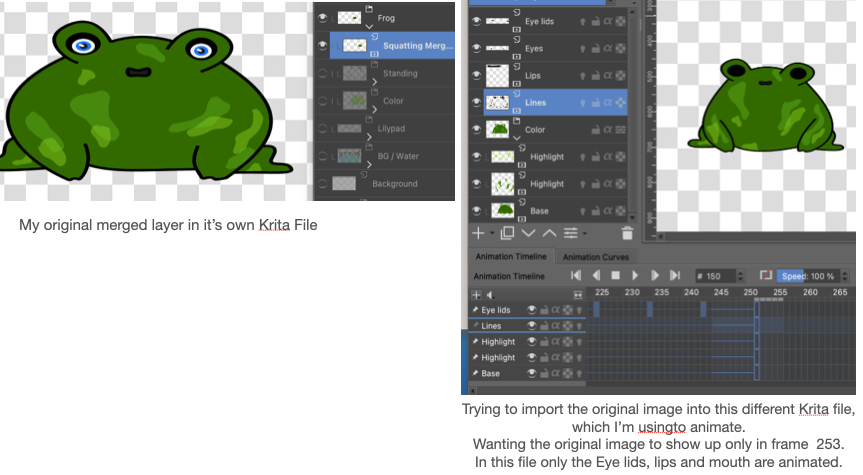
Task: Click the Move Layer Down arrow
Action: [528, 232]
